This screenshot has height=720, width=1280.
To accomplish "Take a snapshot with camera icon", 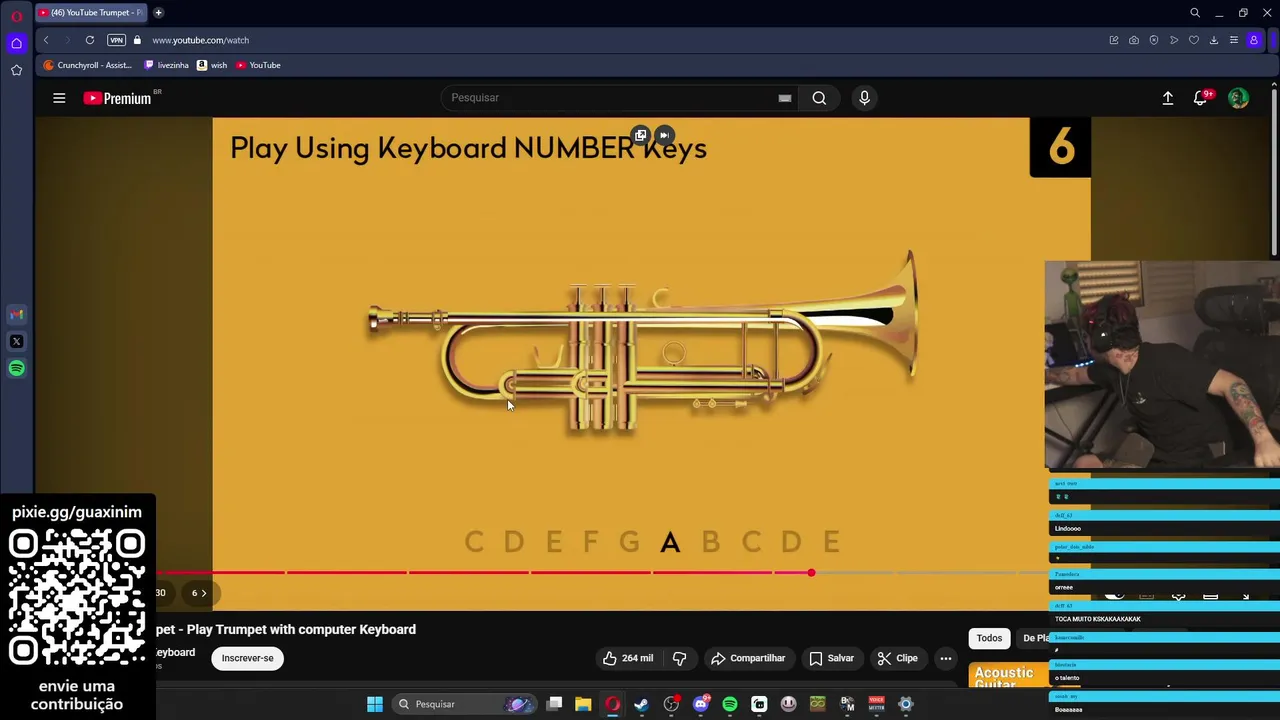I will click(1134, 40).
